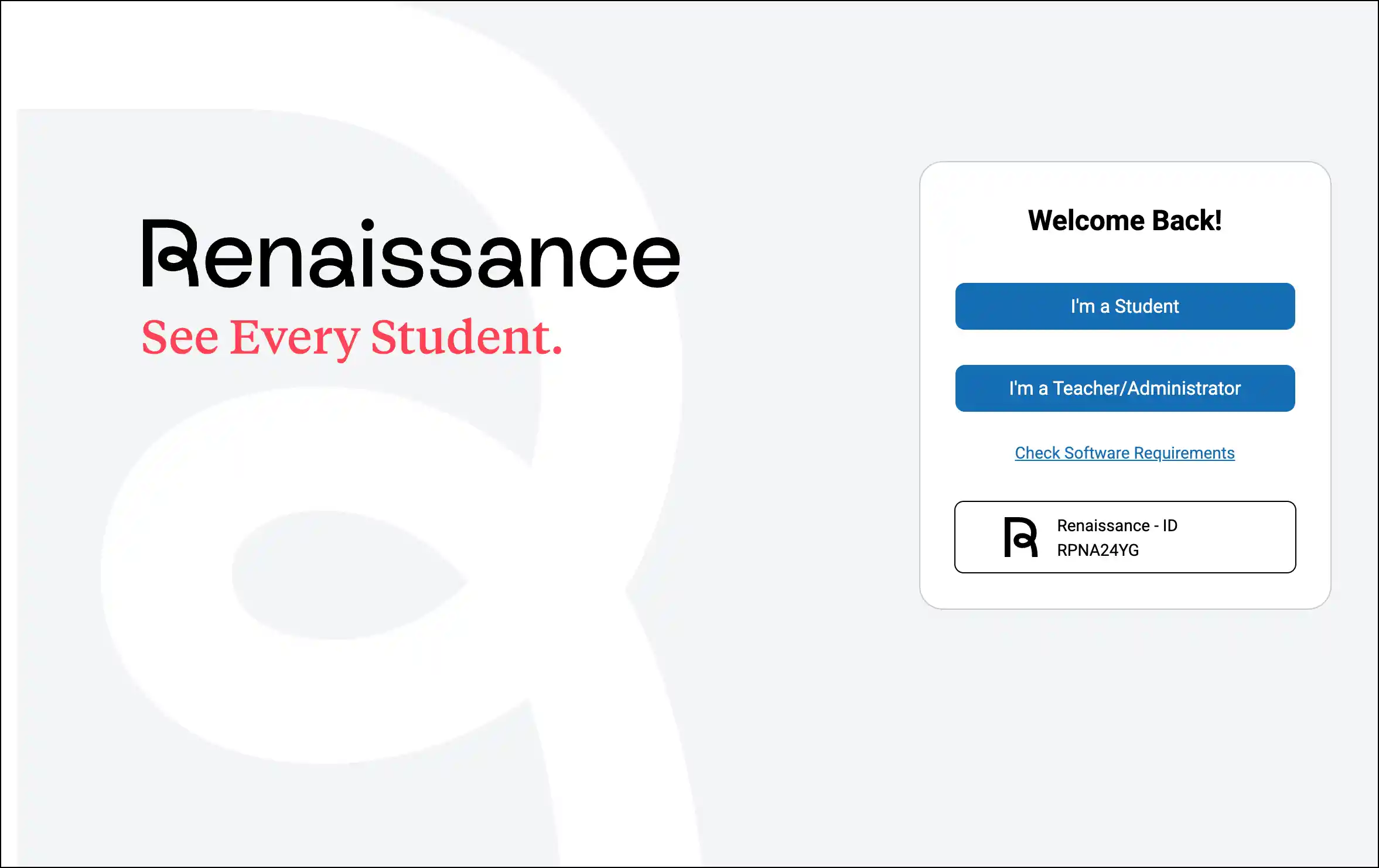
Task: Click the word "Requirements" in the blue link
Action: [1184, 453]
